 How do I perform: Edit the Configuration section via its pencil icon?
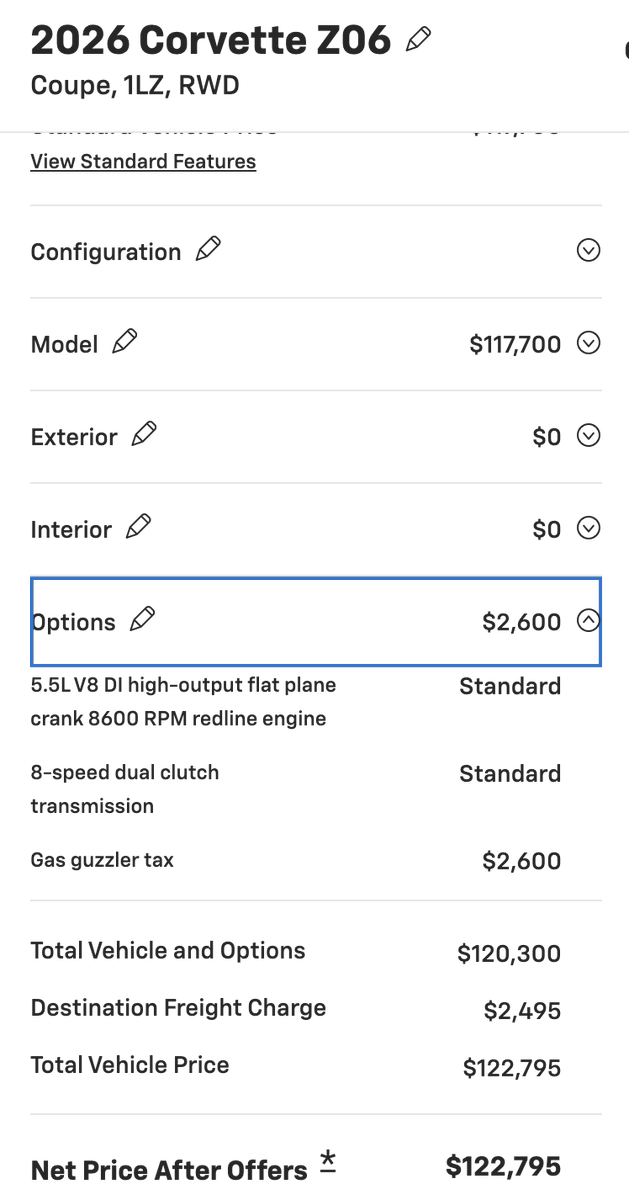(x=208, y=250)
